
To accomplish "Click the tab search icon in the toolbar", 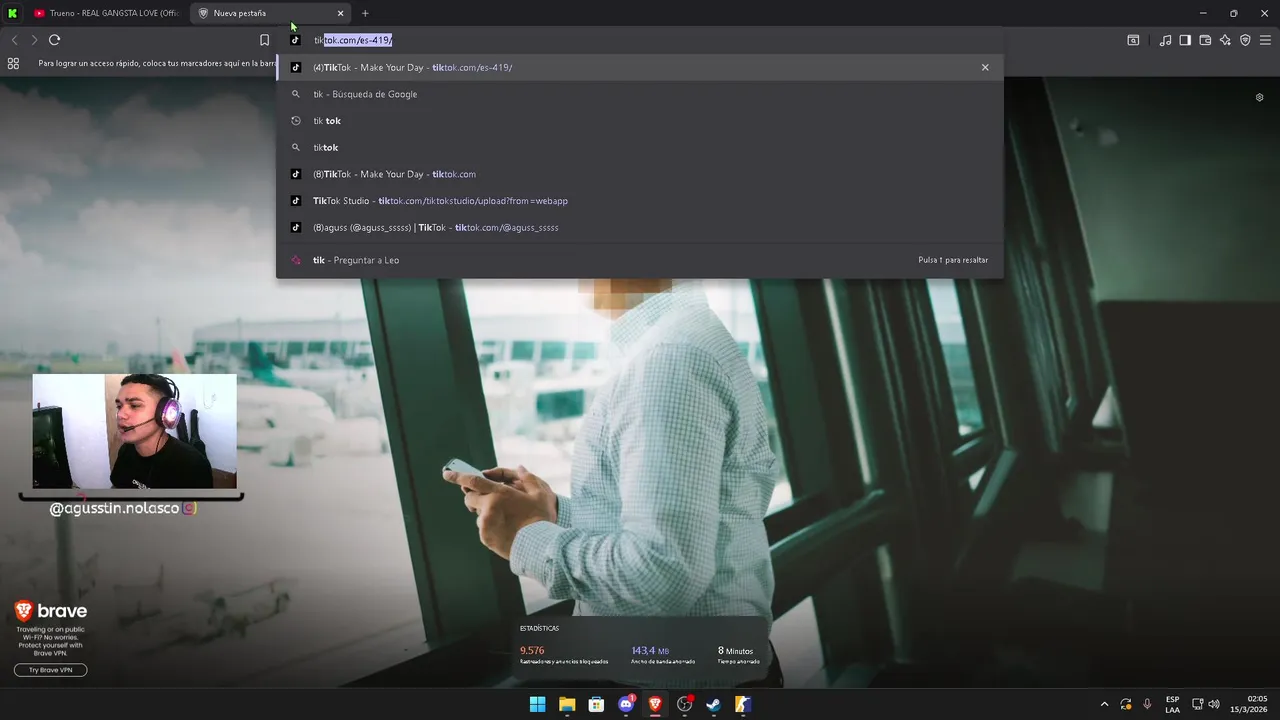I will tap(1133, 40).
